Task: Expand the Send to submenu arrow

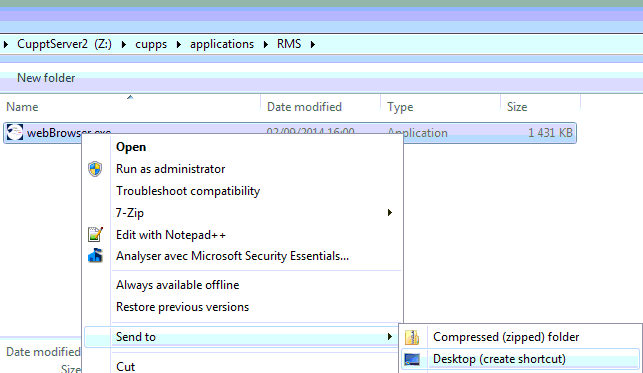Action: pos(390,337)
